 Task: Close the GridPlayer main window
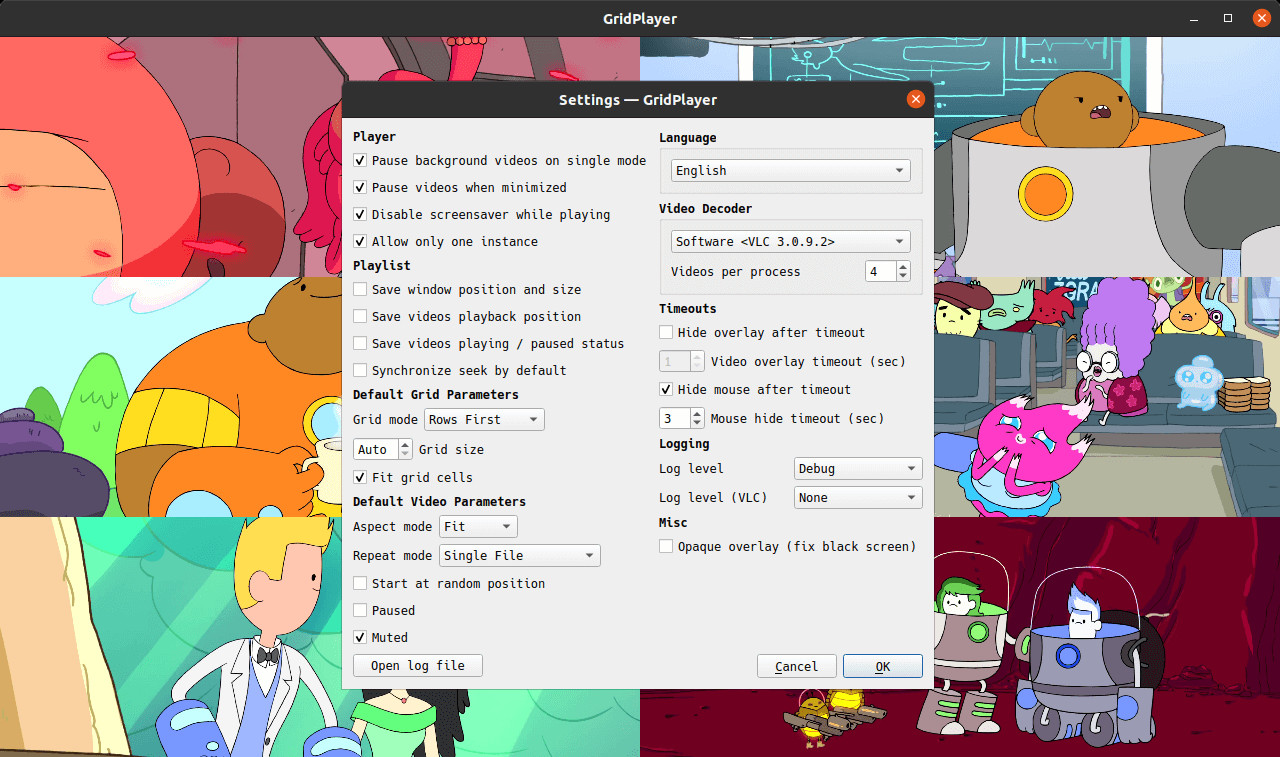point(1260,18)
